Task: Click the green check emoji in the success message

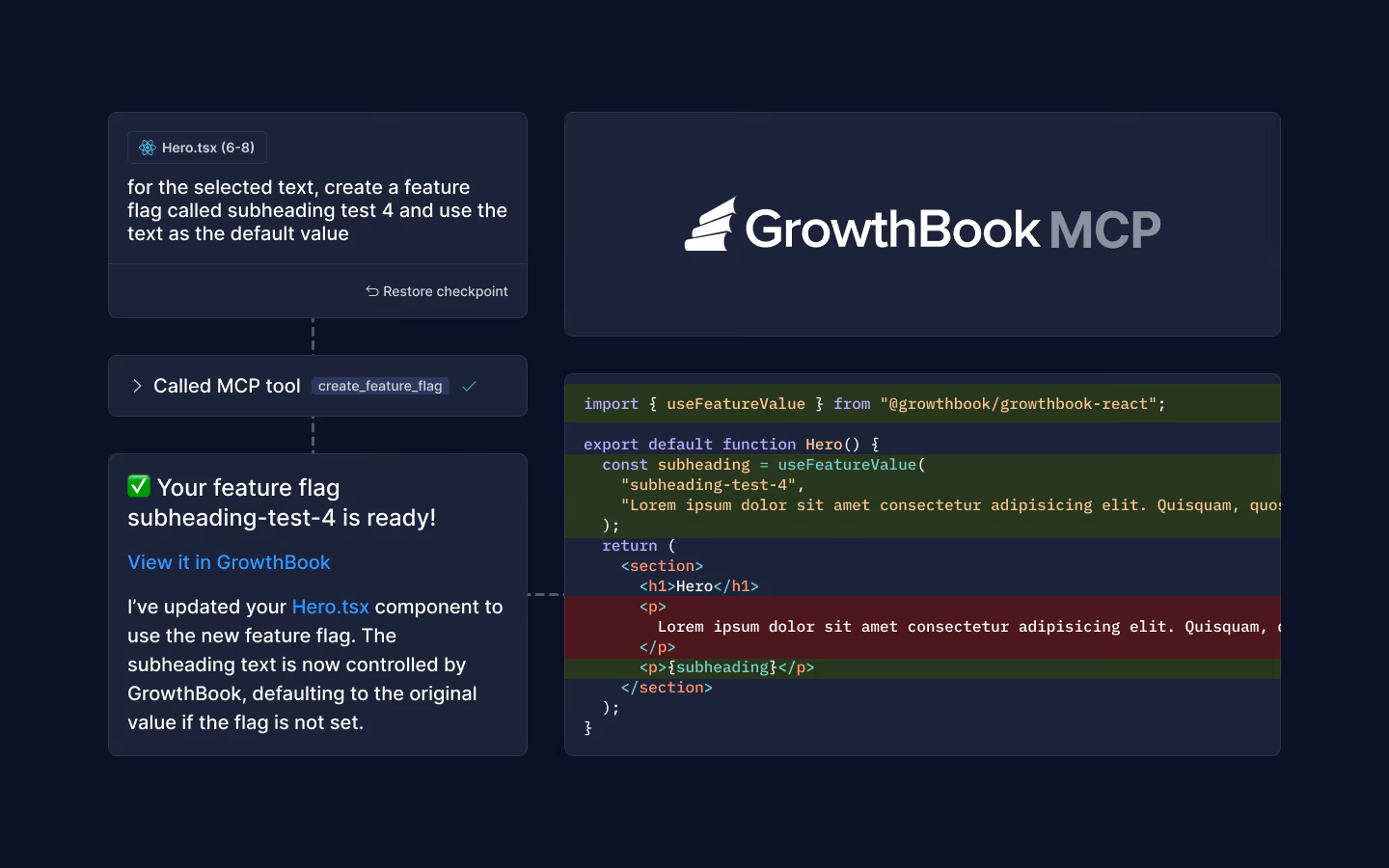Action: pos(138,486)
